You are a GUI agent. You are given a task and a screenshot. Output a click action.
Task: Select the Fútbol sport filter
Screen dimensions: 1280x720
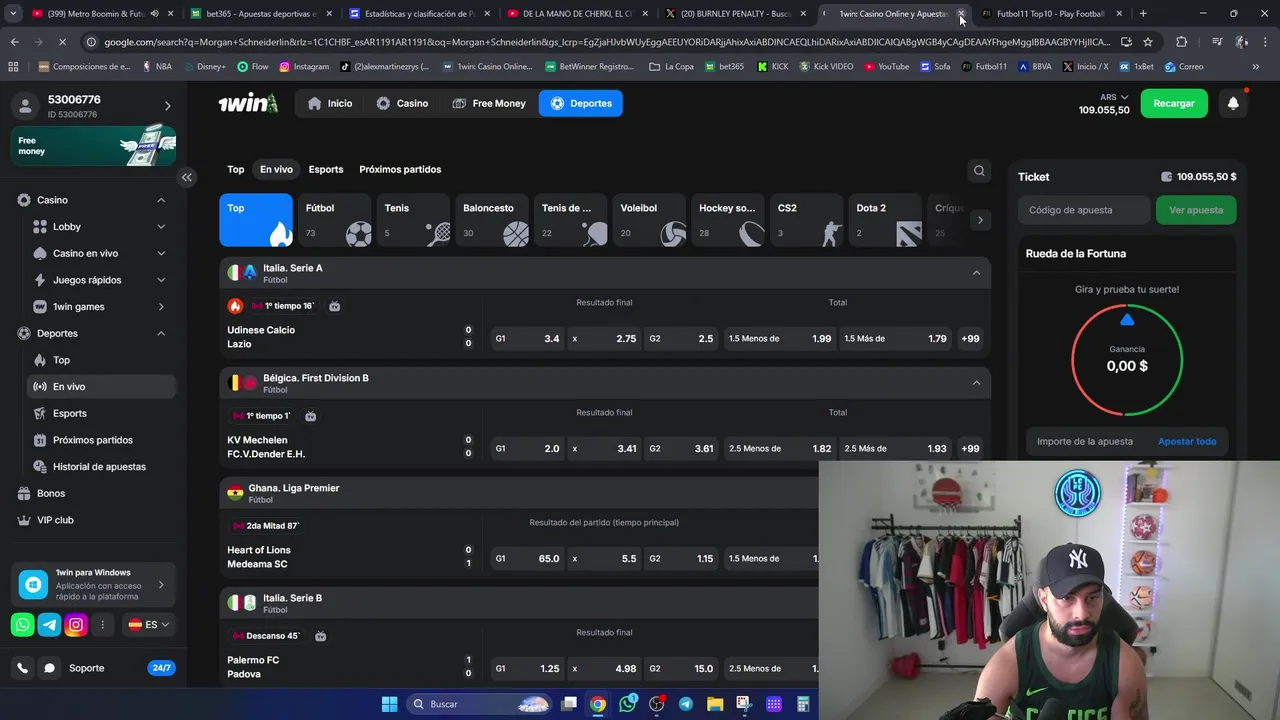click(337, 220)
